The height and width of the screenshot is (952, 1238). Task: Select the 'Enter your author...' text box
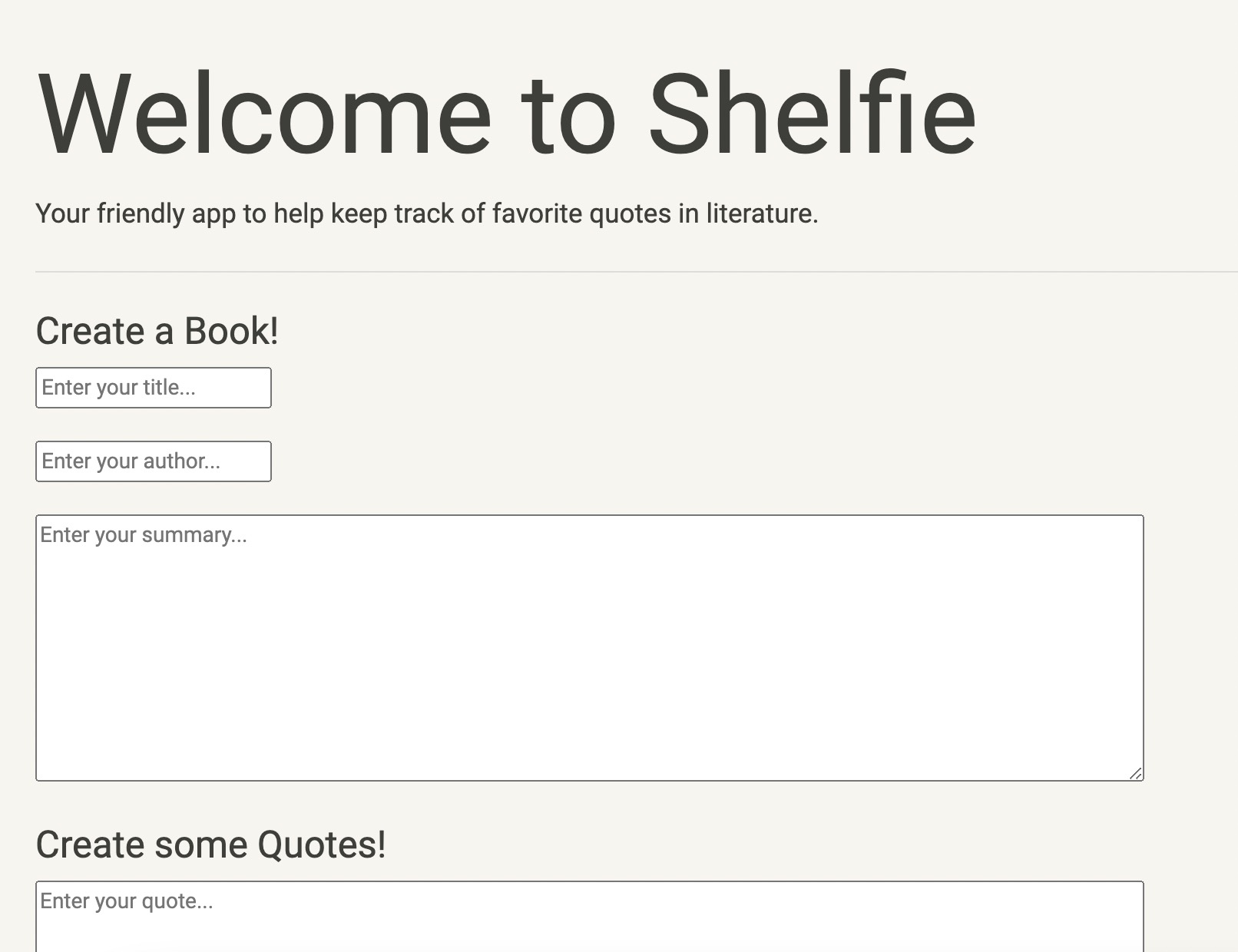pos(154,461)
